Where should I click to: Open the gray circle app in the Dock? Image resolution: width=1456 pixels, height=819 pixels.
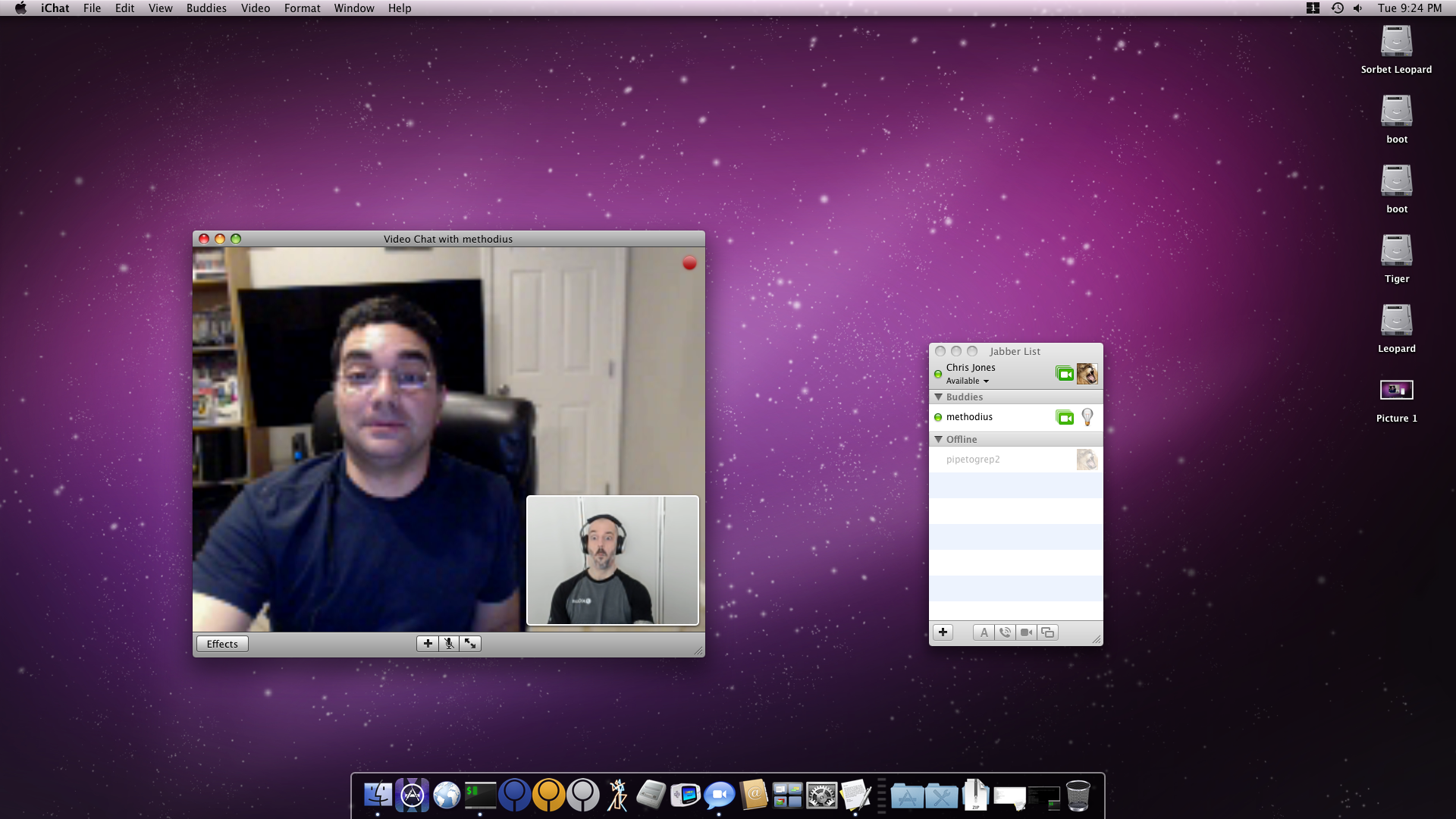coord(582,795)
